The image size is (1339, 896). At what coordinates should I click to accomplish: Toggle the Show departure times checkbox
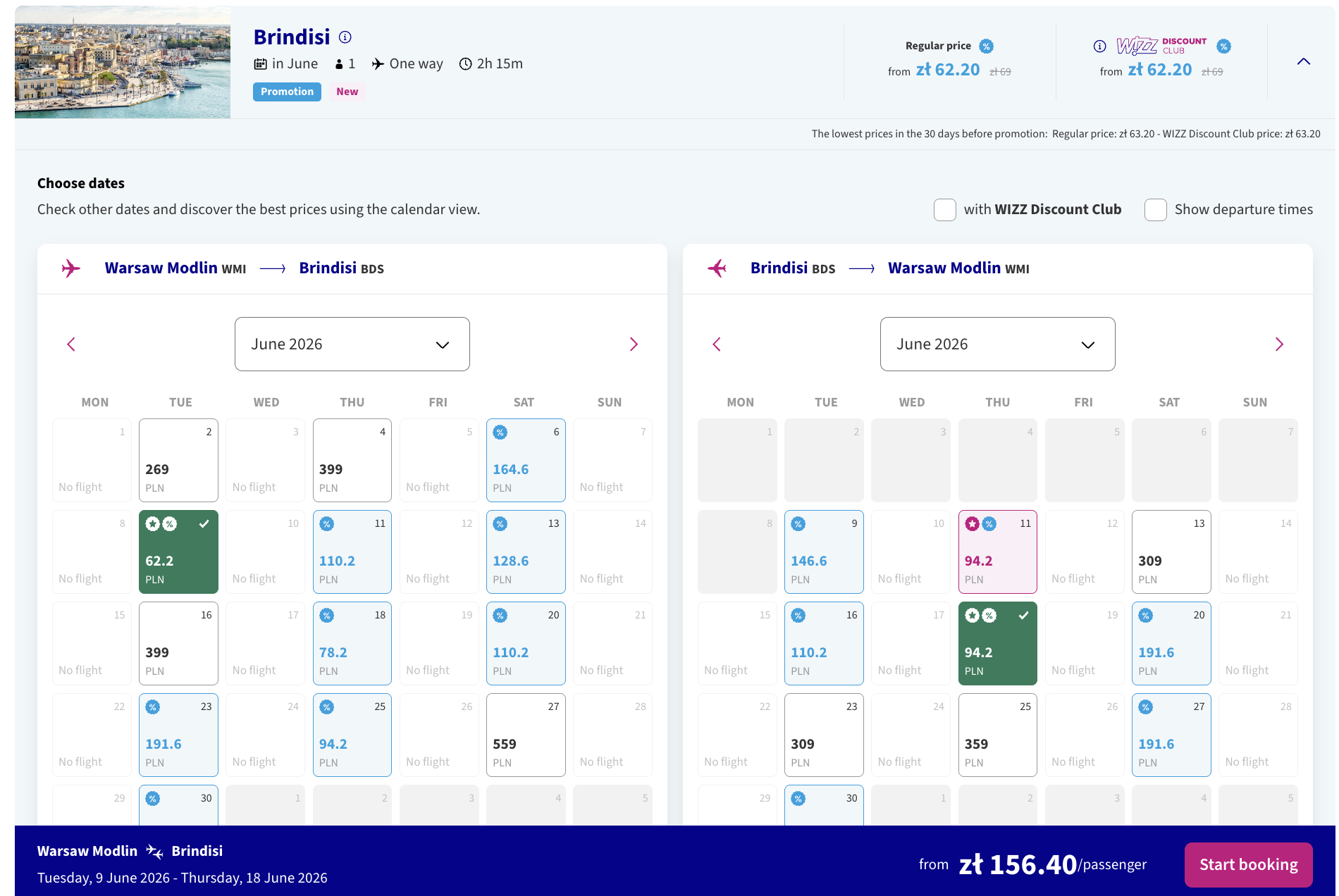click(x=1155, y=210)
